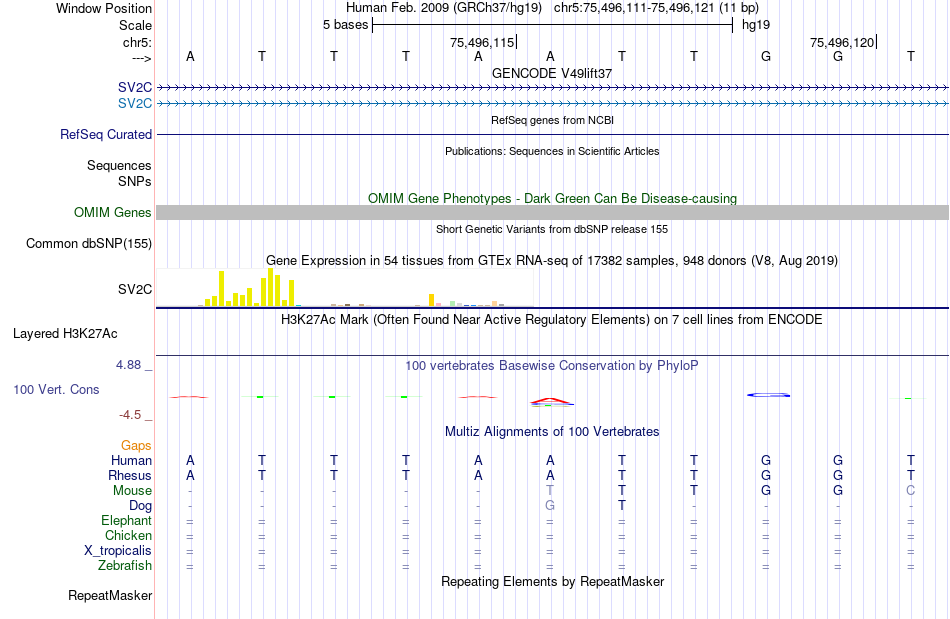Select the Chicken alignment row label
Image resolution: width=950 pixels, height=619 pixels.
point(128,535)
